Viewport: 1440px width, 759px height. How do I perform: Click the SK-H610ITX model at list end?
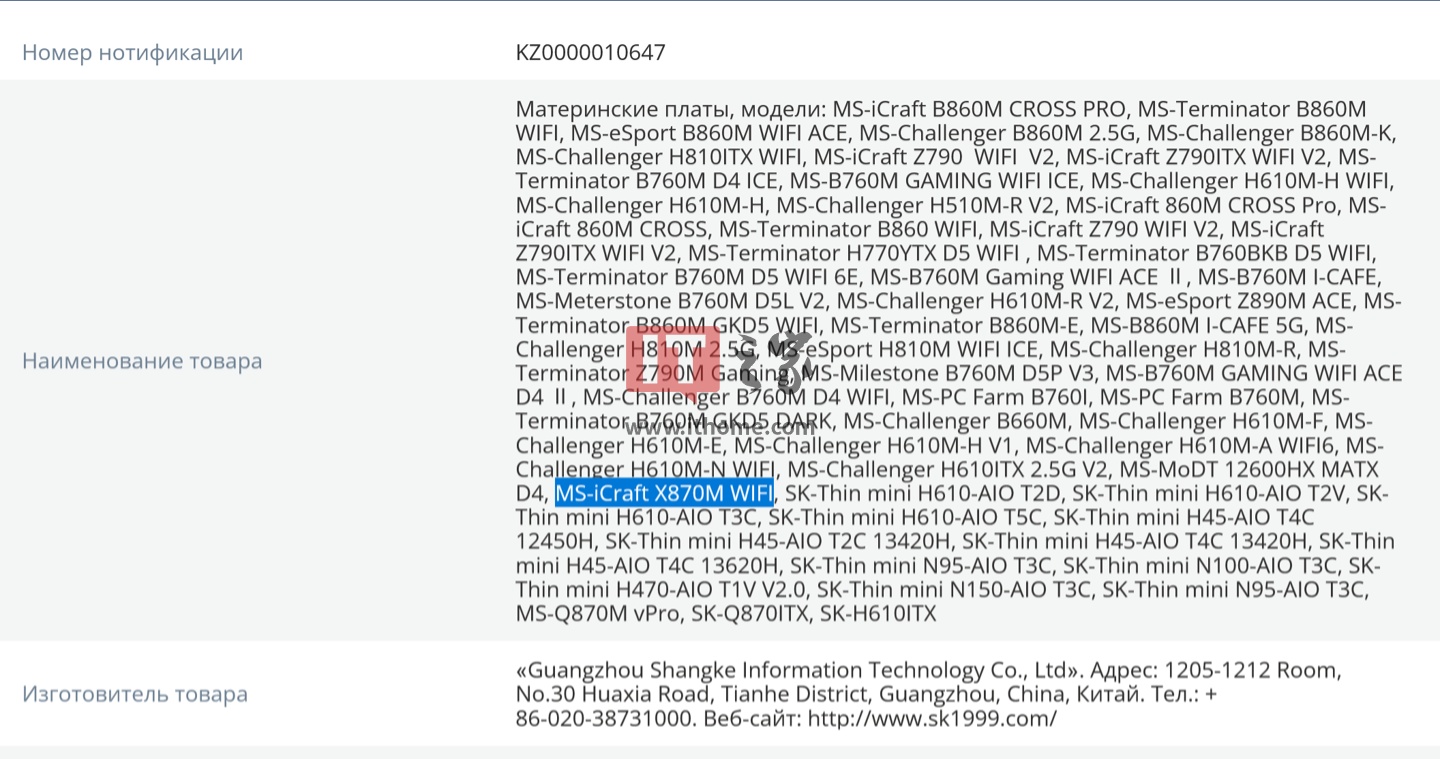tap(878, 613)
